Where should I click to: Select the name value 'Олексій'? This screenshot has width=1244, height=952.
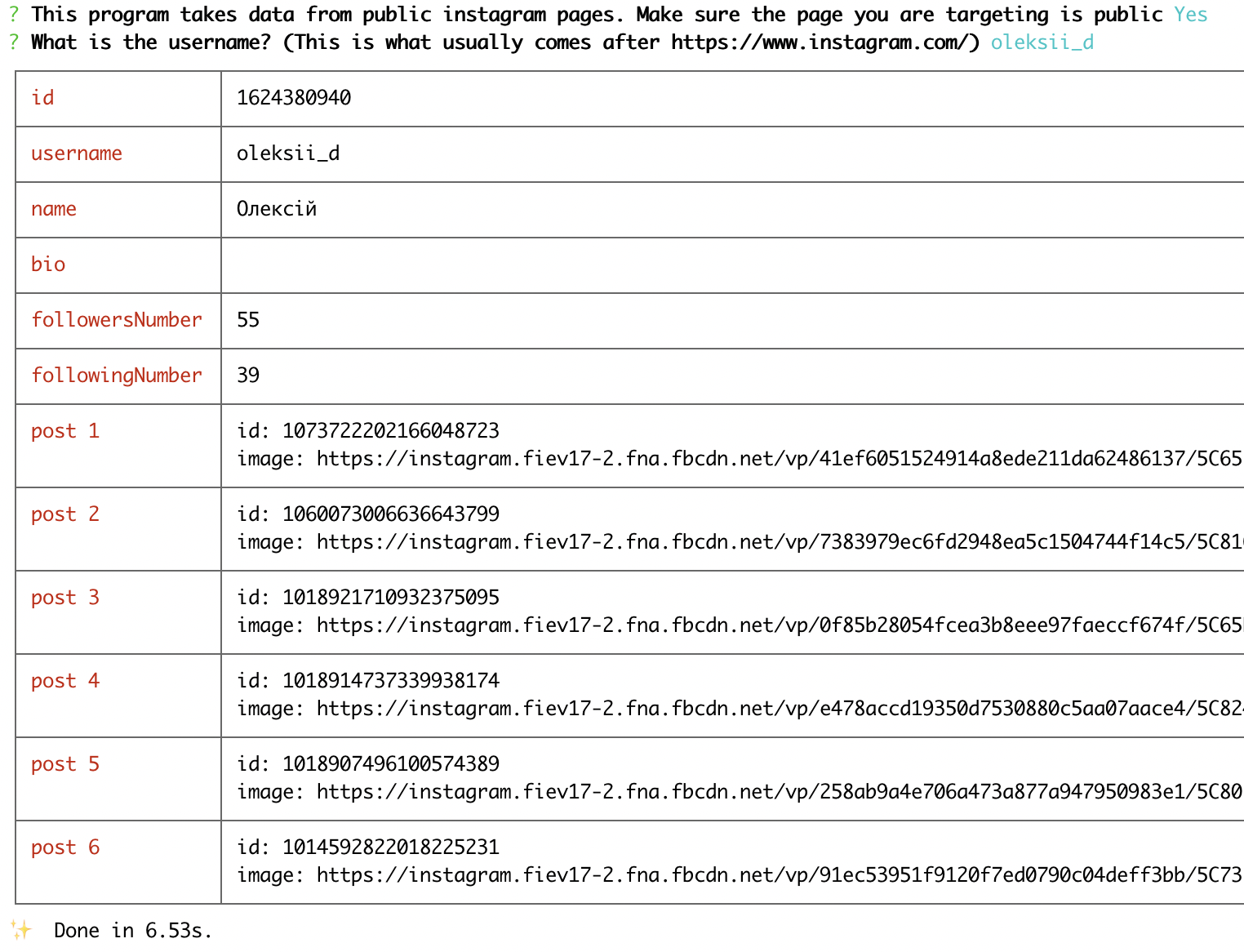pos(277,209)
